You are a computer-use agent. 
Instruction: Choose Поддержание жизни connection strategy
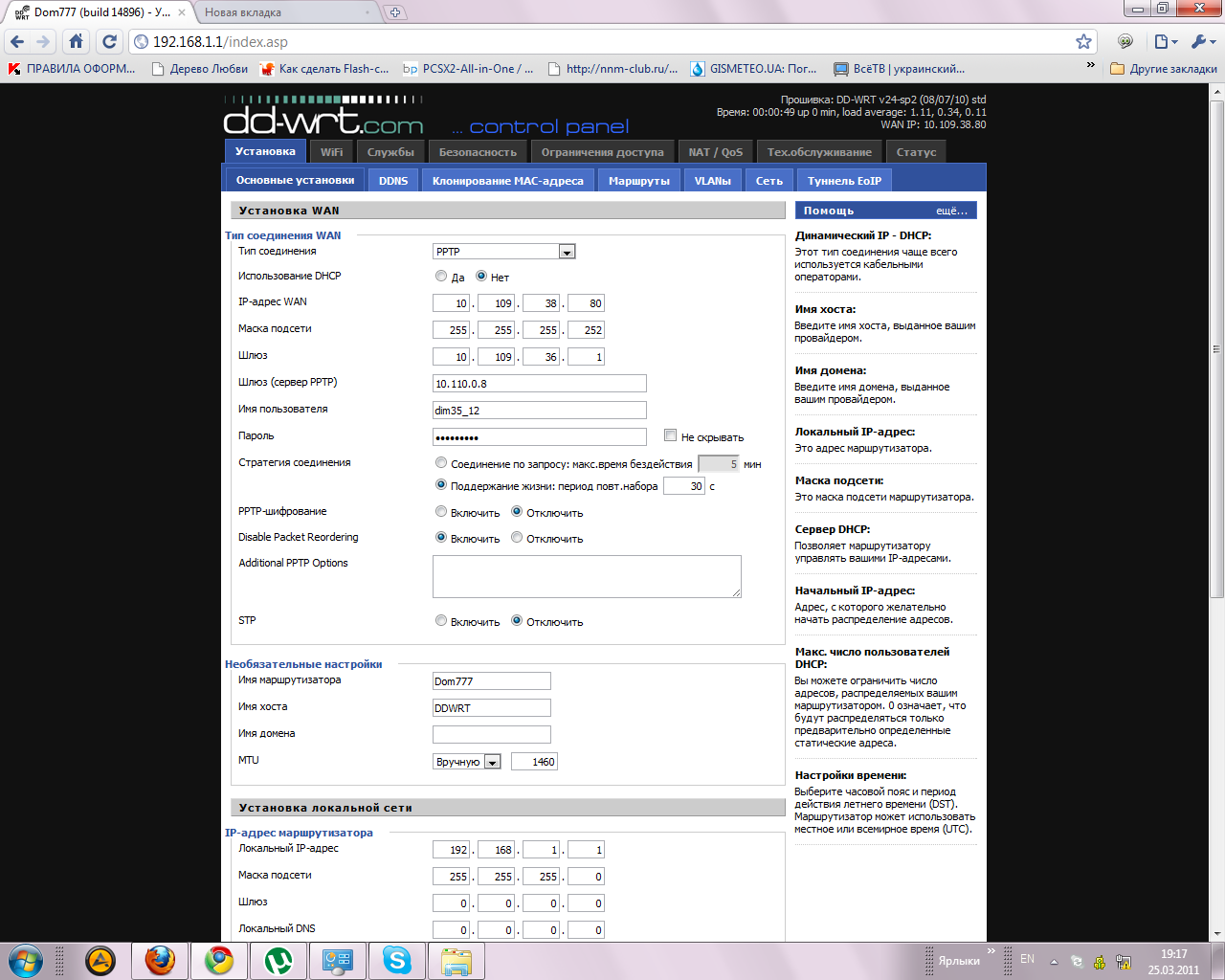(441, 485)
